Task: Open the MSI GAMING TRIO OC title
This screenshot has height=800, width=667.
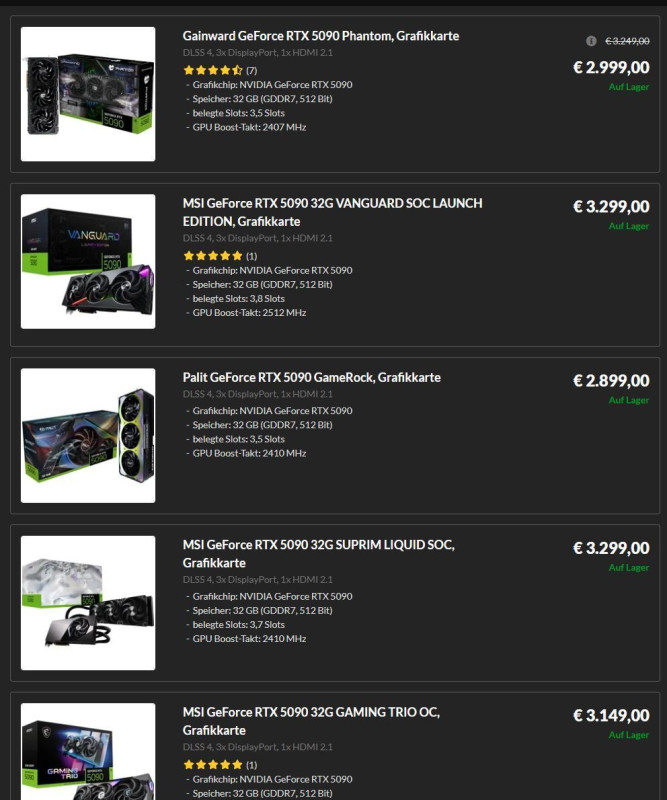Action: point(311,721)
